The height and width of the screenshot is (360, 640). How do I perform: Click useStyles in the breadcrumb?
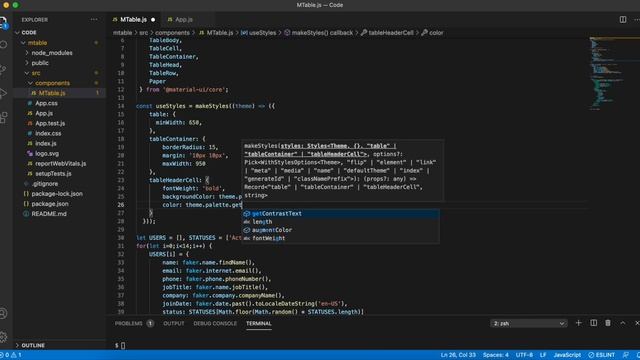[x=262, y=33]
